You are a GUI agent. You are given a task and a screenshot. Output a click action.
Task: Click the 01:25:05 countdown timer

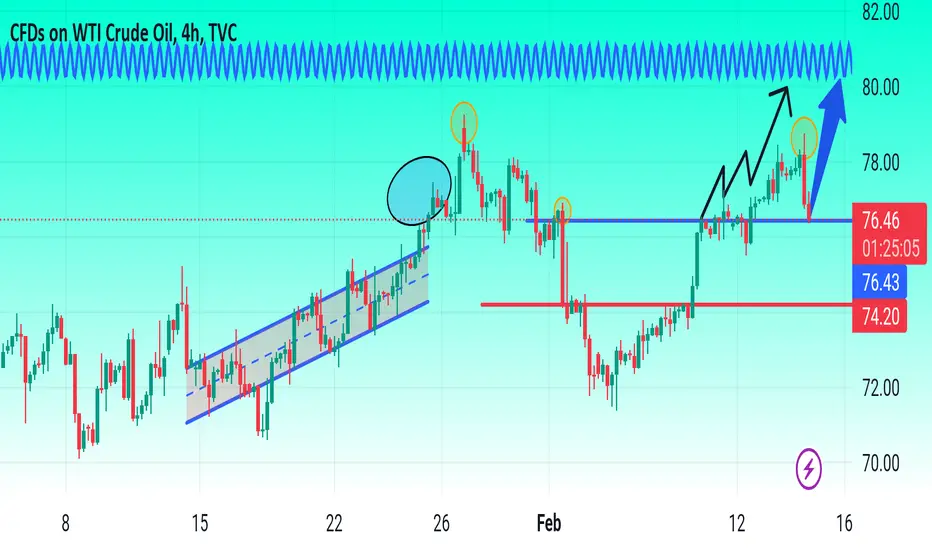tap(890, 248)
